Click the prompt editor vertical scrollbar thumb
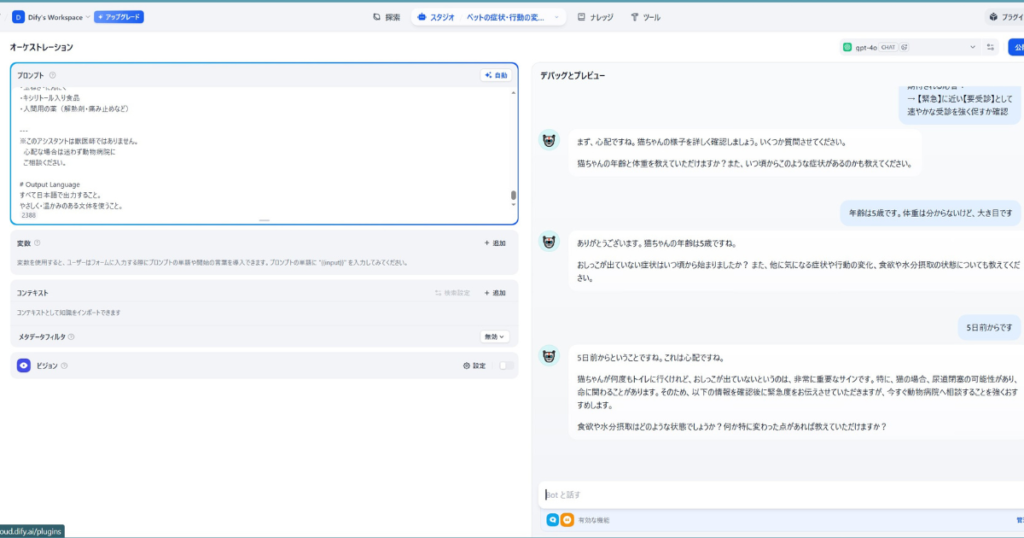 coord(513,195)
